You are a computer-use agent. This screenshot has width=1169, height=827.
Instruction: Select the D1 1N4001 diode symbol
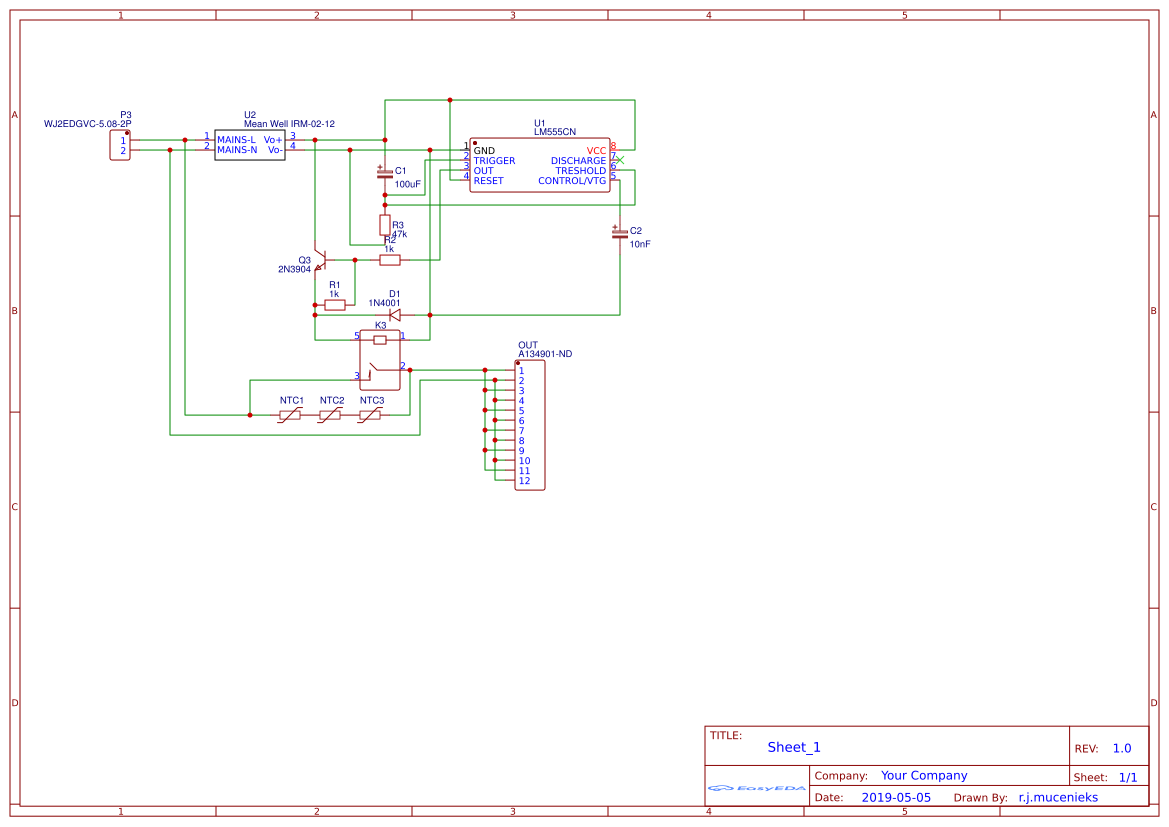(x=395, y=315)
